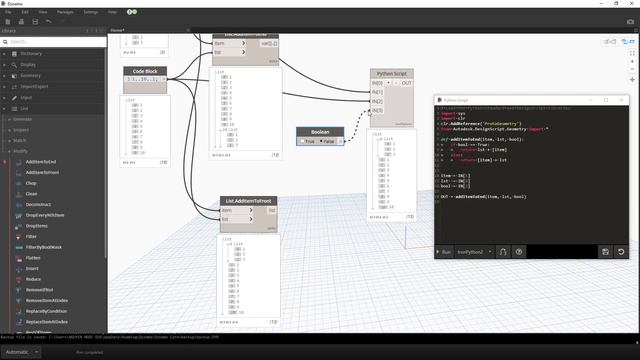640x360 pixels.
Task: Click Run in the Python Script editor
Action: pos(444,252)
